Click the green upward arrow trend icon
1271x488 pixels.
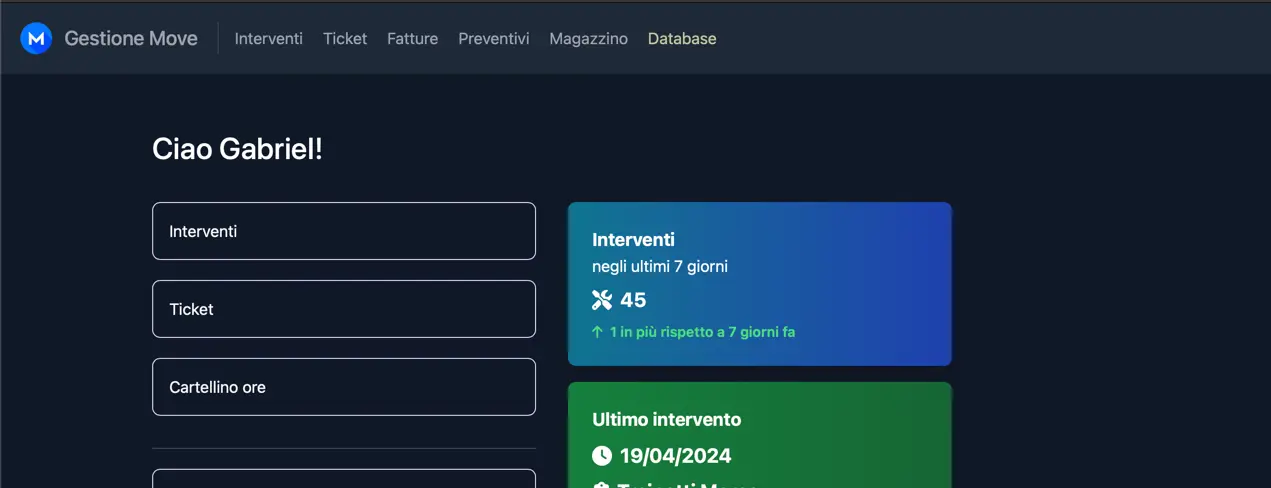(598, 332)
